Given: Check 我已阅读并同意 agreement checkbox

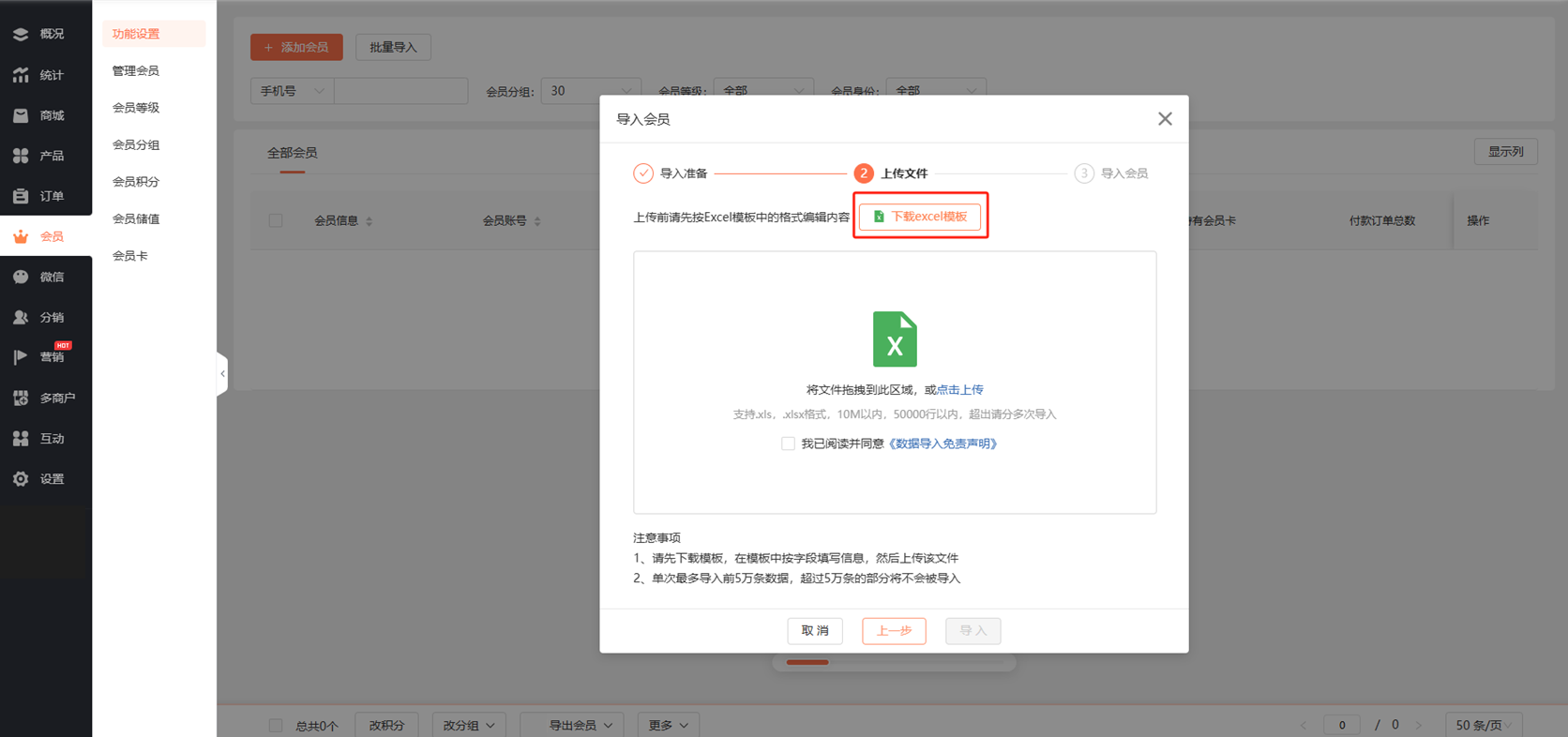Looking at the screenshot, I should 788,444.
